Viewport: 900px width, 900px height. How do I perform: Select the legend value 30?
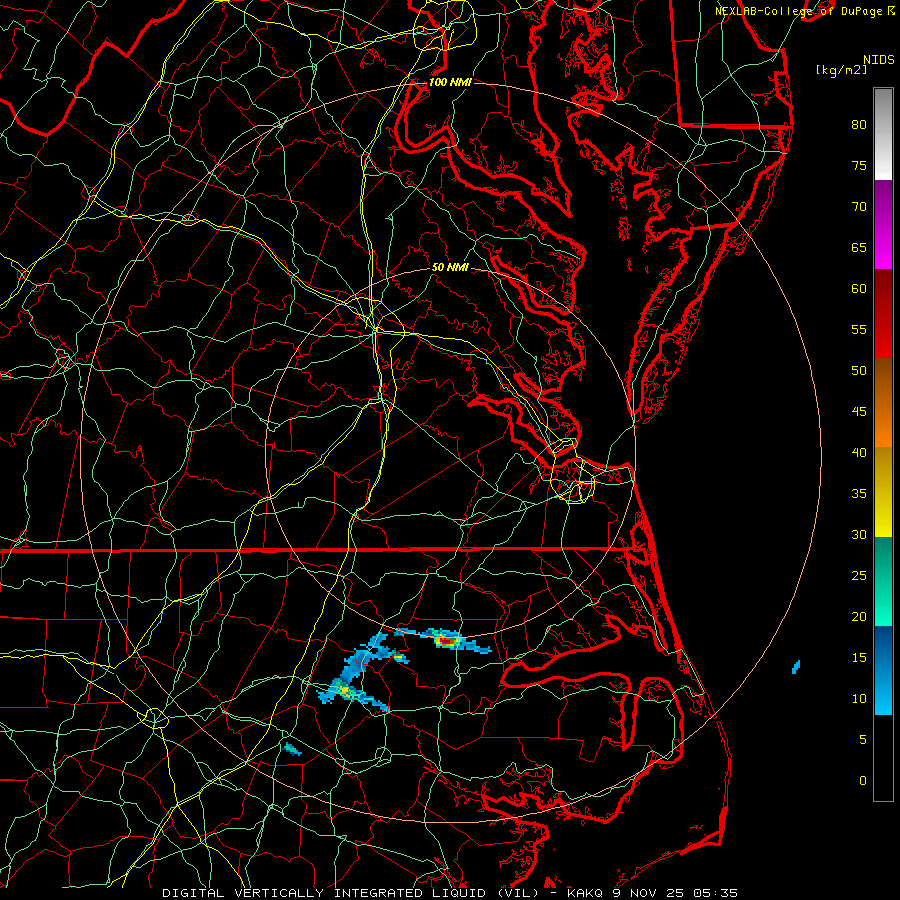[x=859, y=534]
